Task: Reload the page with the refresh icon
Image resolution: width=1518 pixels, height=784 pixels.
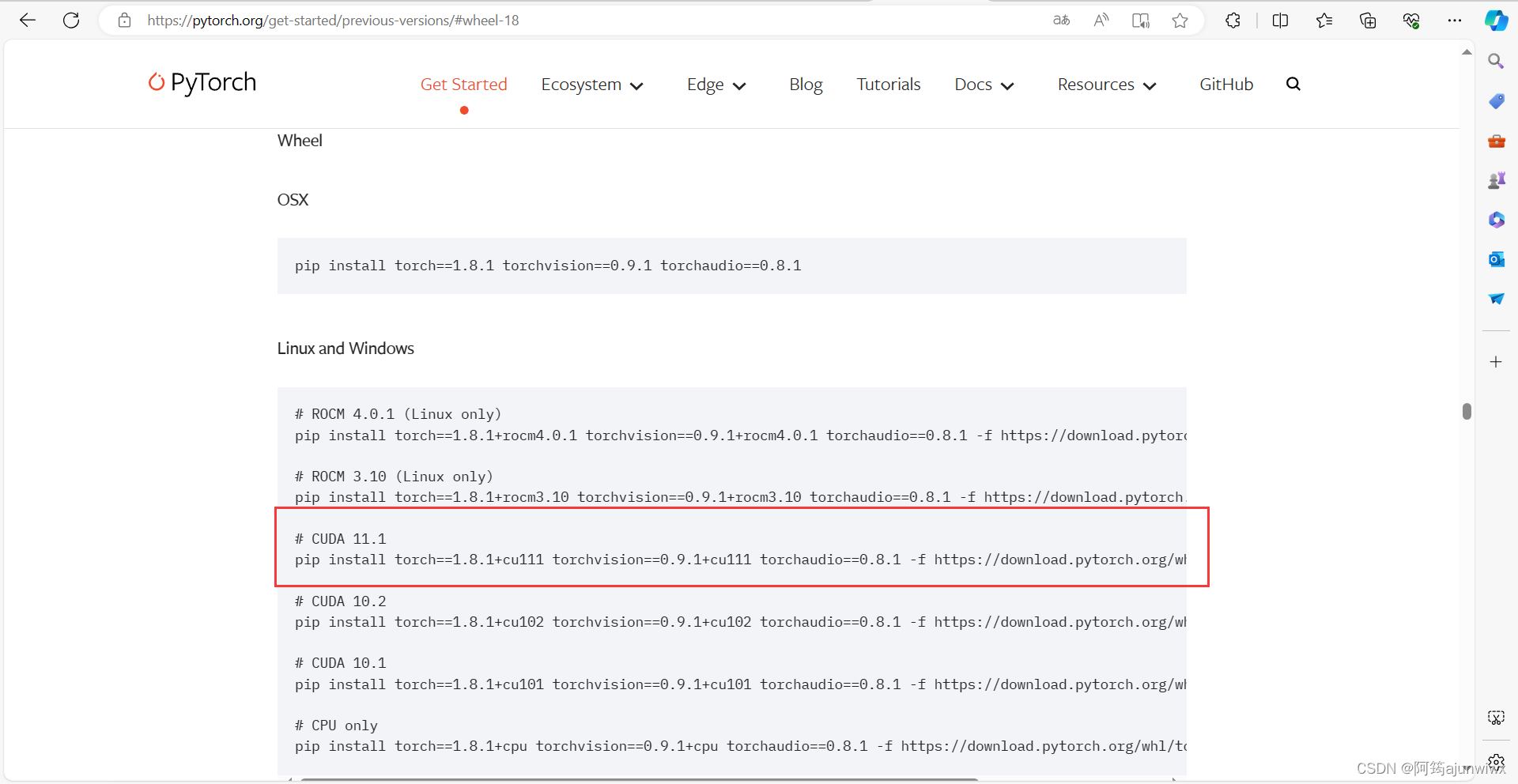Action: (71, 21)
